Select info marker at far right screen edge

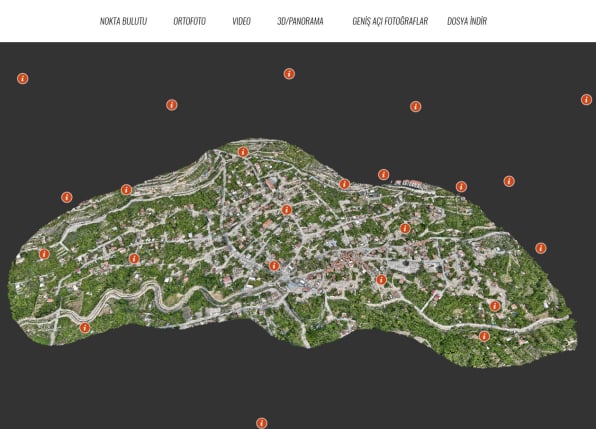click(x=586, y=100)
